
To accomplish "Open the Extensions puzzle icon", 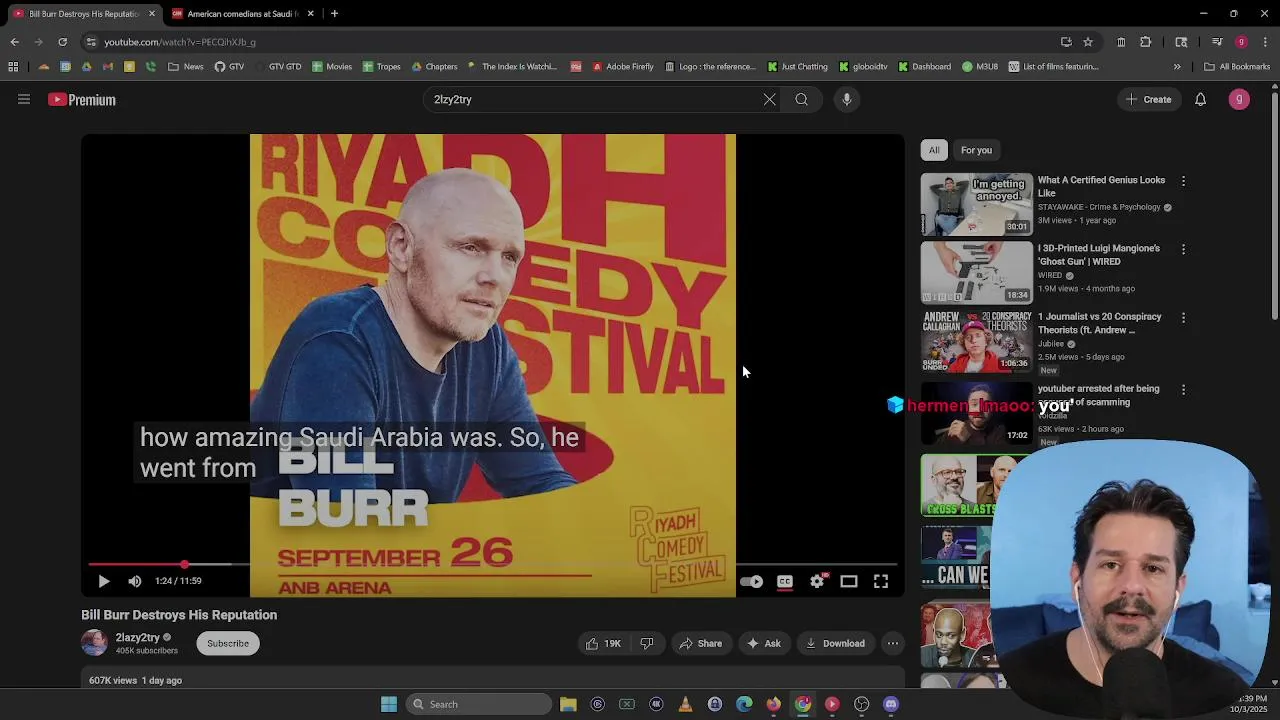I will click(1146, 42).
